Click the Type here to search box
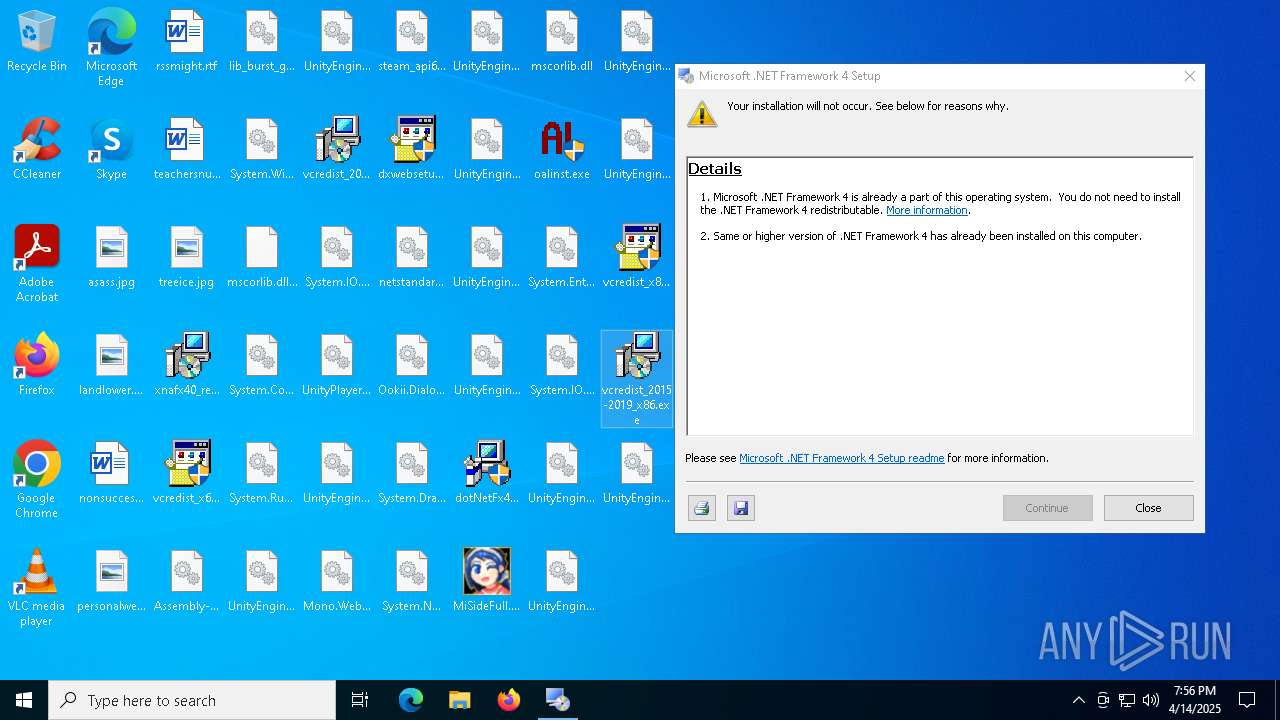 (192, 700)
